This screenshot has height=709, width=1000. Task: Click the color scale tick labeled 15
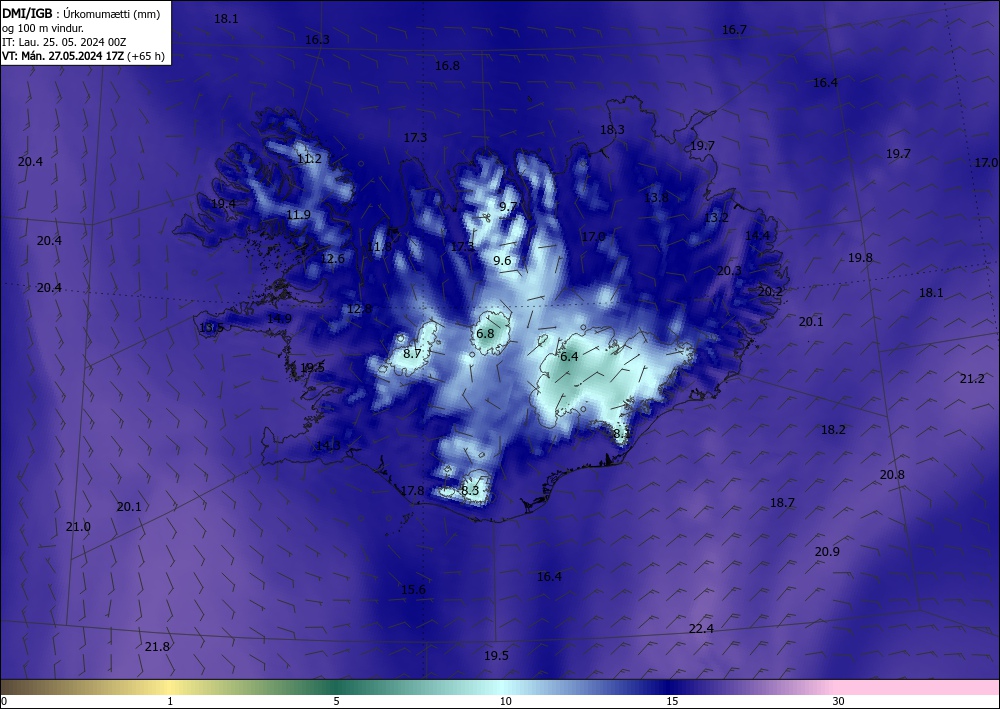tap(672, 702)
